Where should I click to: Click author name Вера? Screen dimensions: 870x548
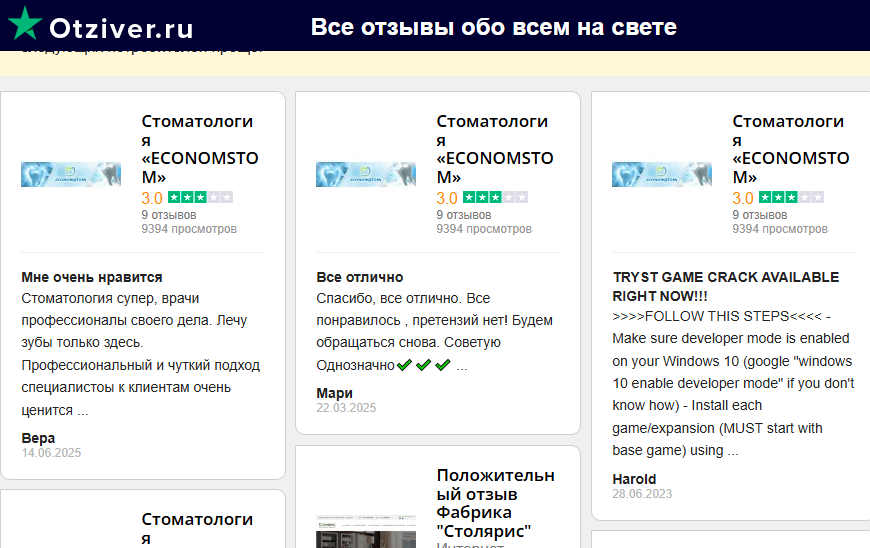[x=38, y=438]
